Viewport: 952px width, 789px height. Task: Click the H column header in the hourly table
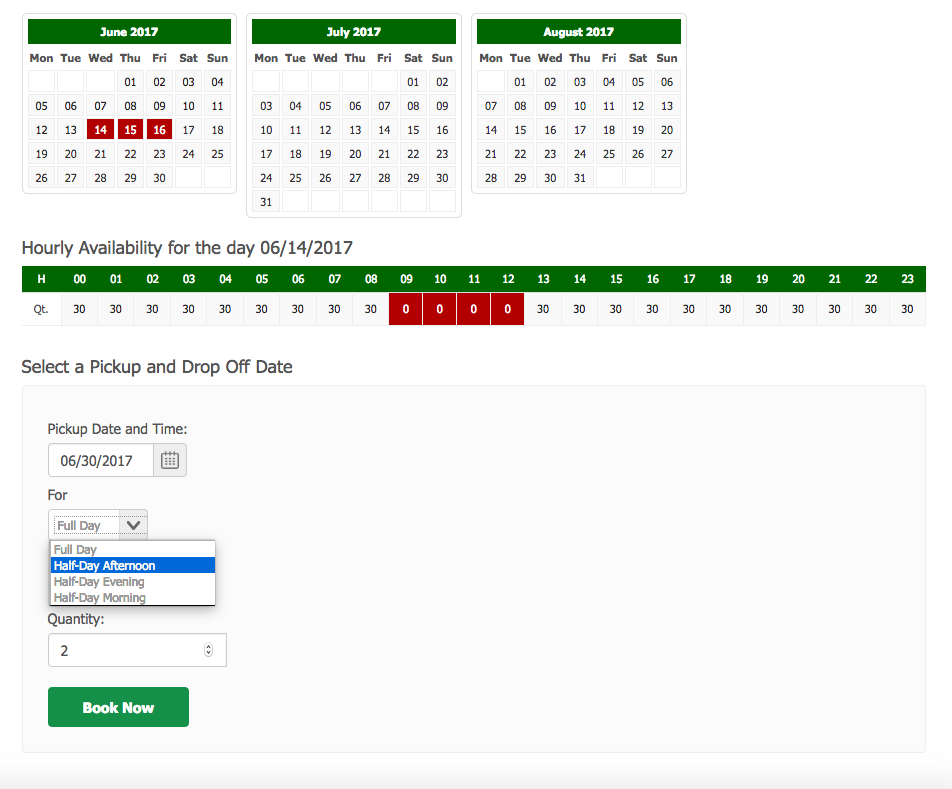(41, 279)
